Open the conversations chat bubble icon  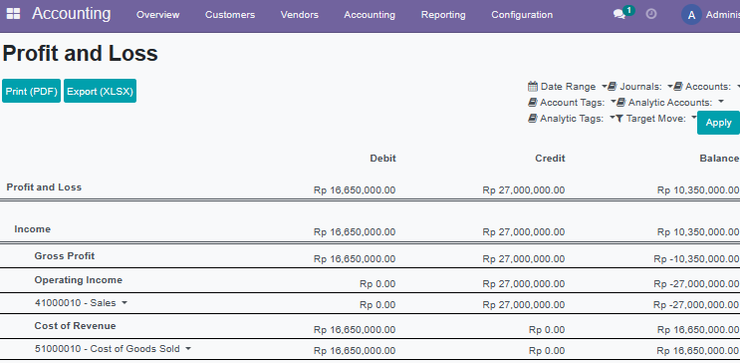click(x=619, y=15)
